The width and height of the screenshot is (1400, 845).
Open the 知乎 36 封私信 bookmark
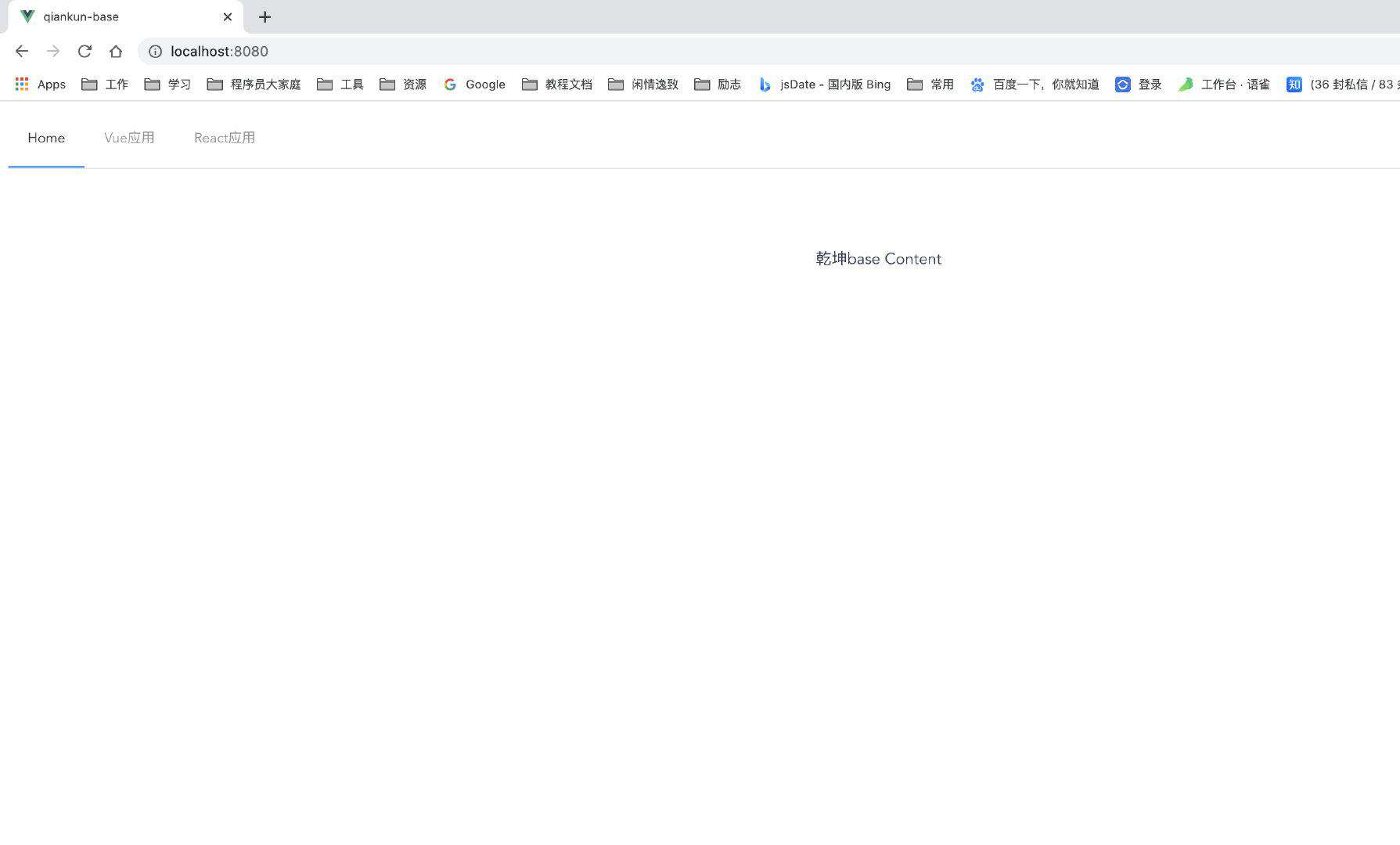1342,84
